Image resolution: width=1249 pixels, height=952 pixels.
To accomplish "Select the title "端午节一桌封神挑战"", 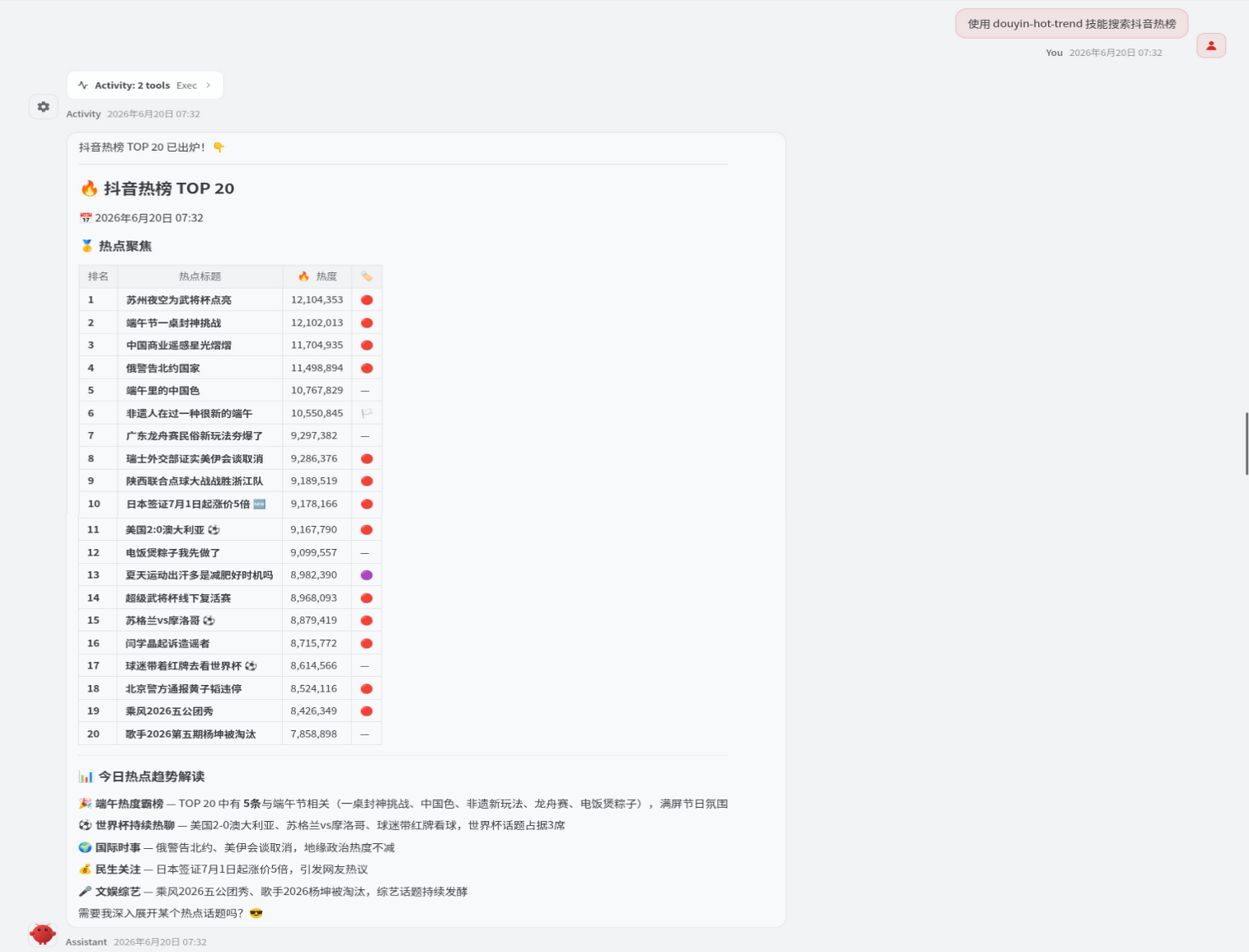I will point(173,323).
